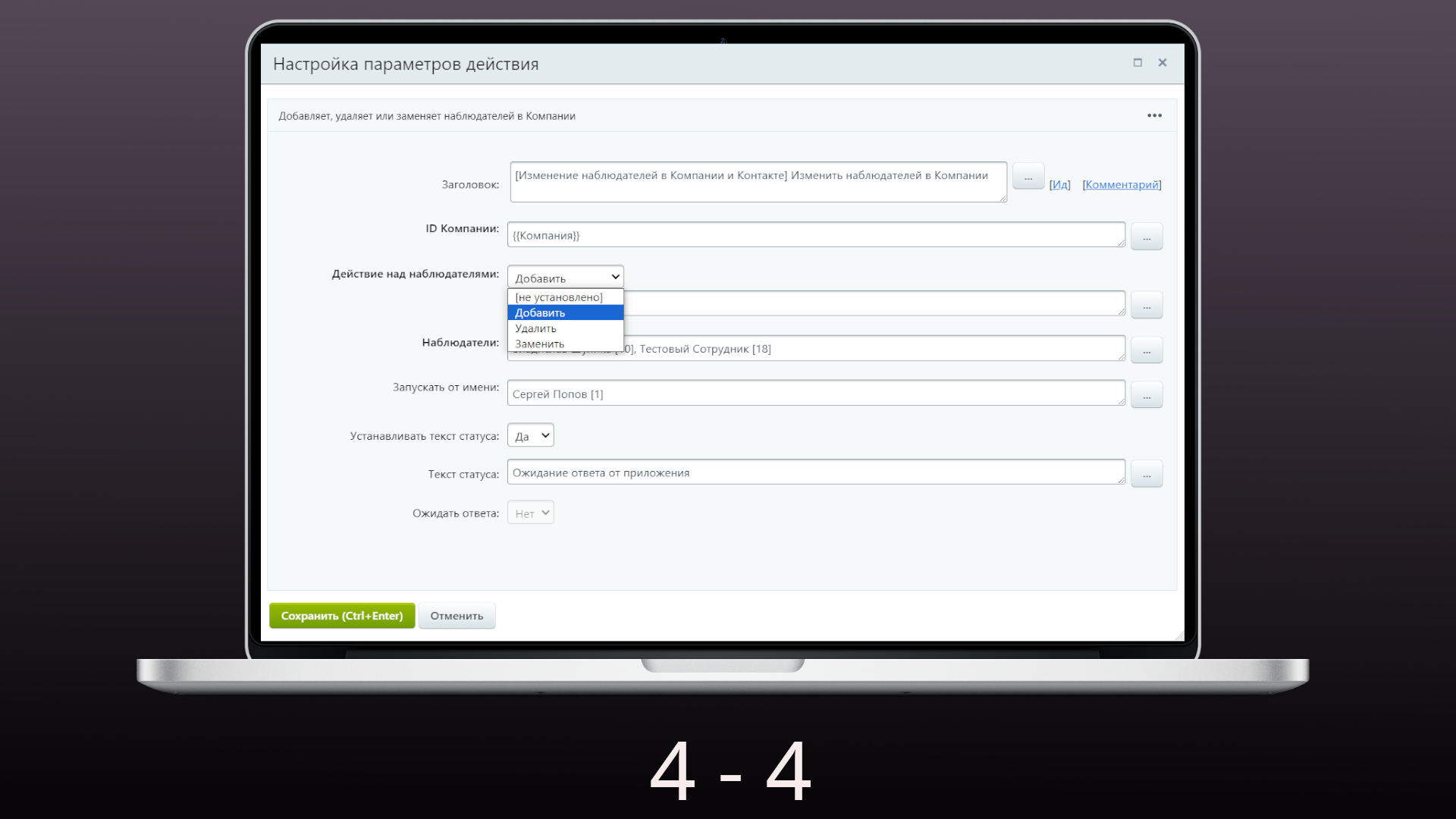Screen dimensions: 1456x819
Task: Close the Настройка параметров действия dialog
Action: click(x=1162, y=63)
